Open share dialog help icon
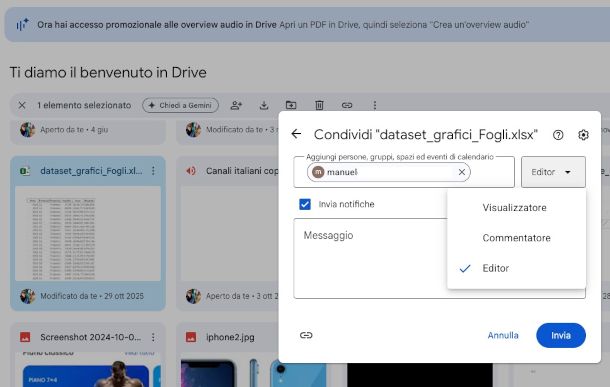Viewport: 610px width, 387px height. coord(558,135)
